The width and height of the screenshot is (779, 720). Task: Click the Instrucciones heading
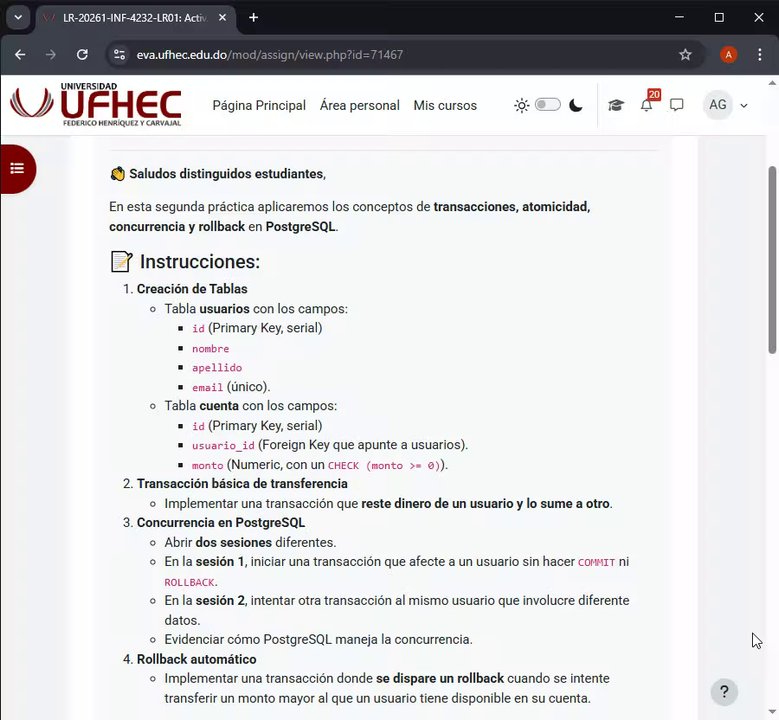(200, 262)
